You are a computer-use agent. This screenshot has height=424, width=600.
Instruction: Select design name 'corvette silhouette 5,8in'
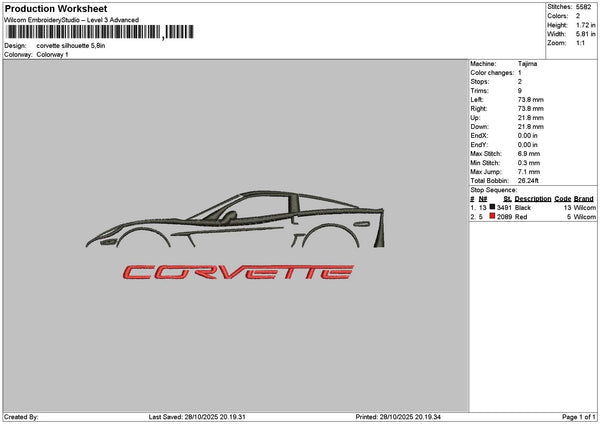tap(71, 46)
